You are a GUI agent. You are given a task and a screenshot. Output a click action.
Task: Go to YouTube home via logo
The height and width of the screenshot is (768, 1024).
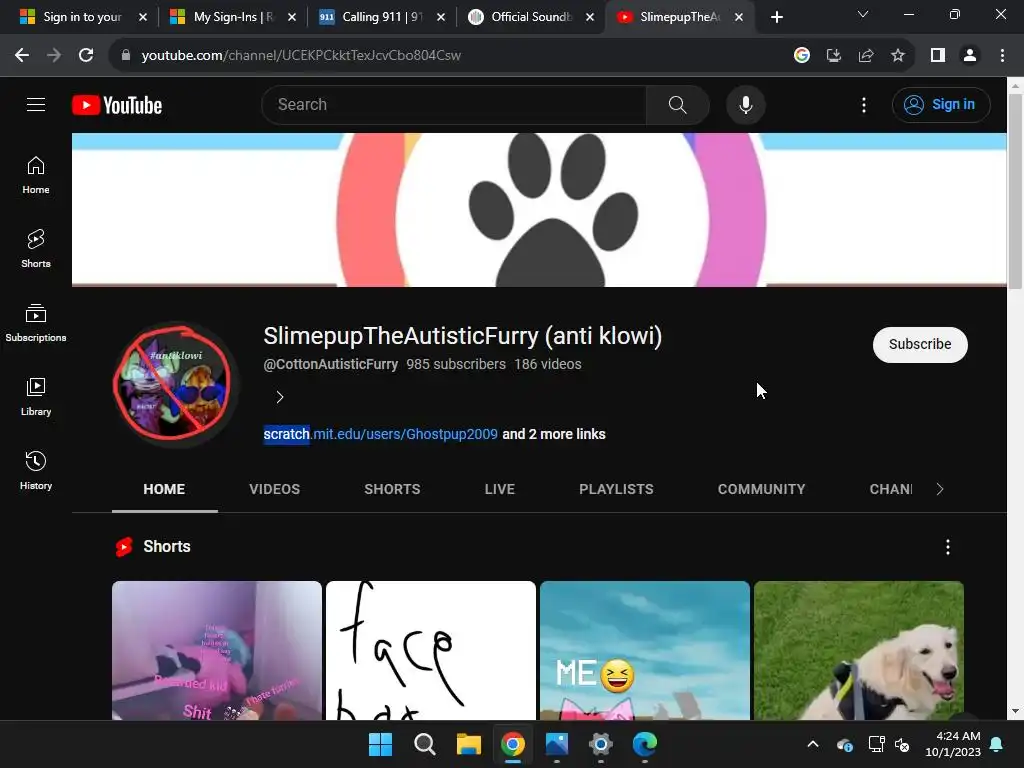point(117,105)
